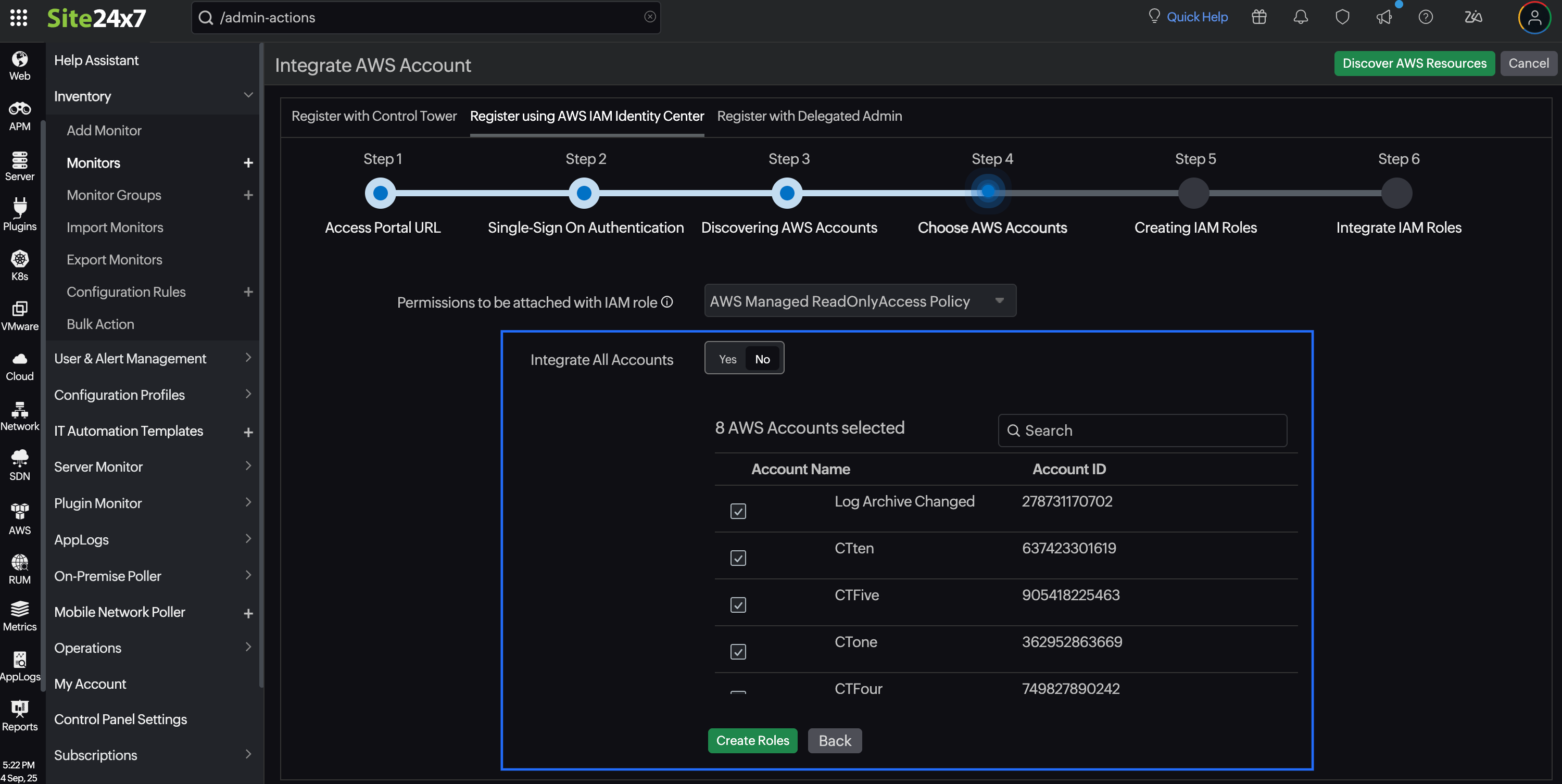Screen dimensions: 1562x784
Task: Switch to Register with Control Tower tab
Action: [x=373, y=116]
